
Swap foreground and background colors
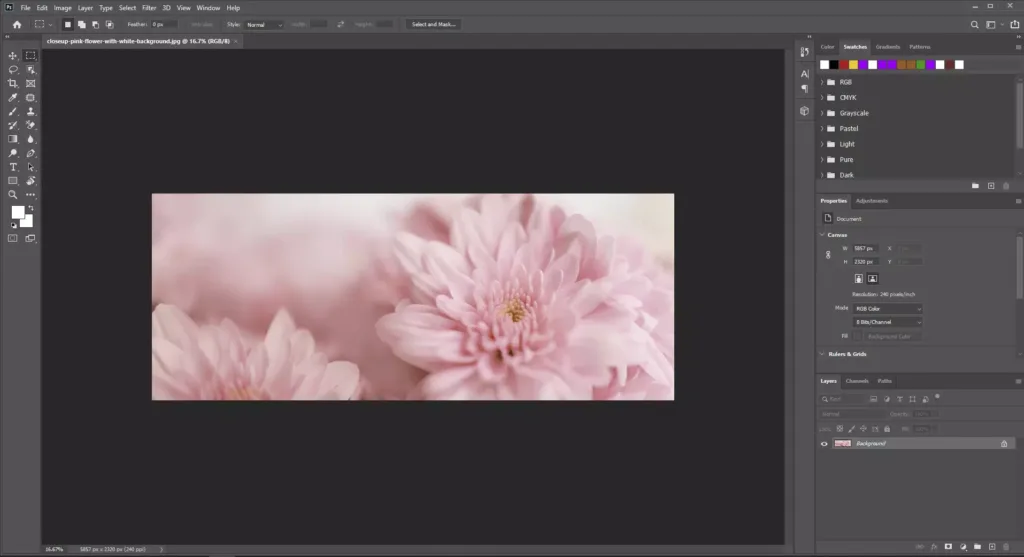(x=31, y=208)
